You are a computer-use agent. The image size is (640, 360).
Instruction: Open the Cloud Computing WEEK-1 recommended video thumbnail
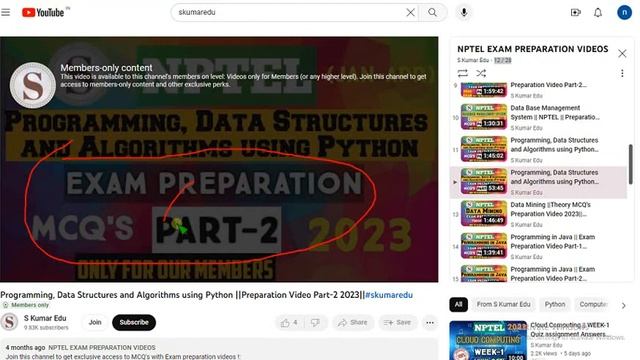point(488,340)
